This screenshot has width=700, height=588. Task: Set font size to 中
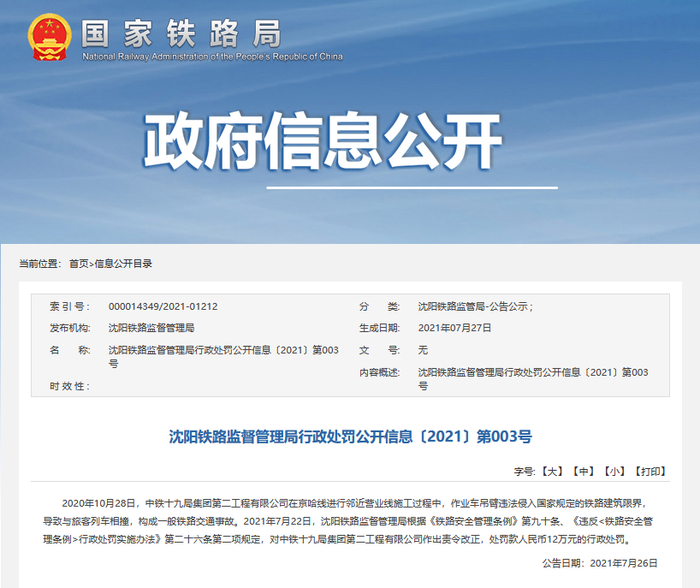583,471
